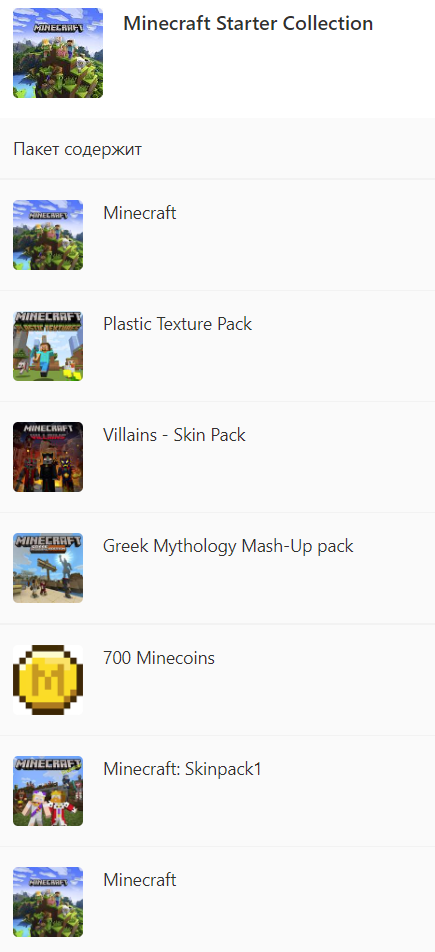435x952 pixels.
Task: Click the Minecraft Starter Collection cover image
Action: [x=58, y=53]
